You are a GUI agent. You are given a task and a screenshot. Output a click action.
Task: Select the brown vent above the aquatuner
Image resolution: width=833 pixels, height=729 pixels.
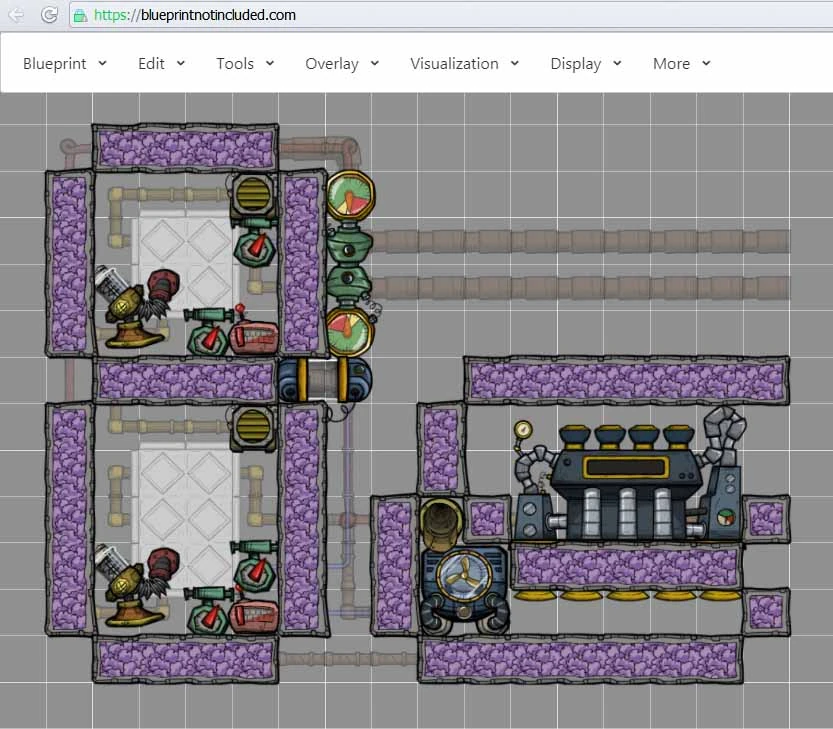441,523
